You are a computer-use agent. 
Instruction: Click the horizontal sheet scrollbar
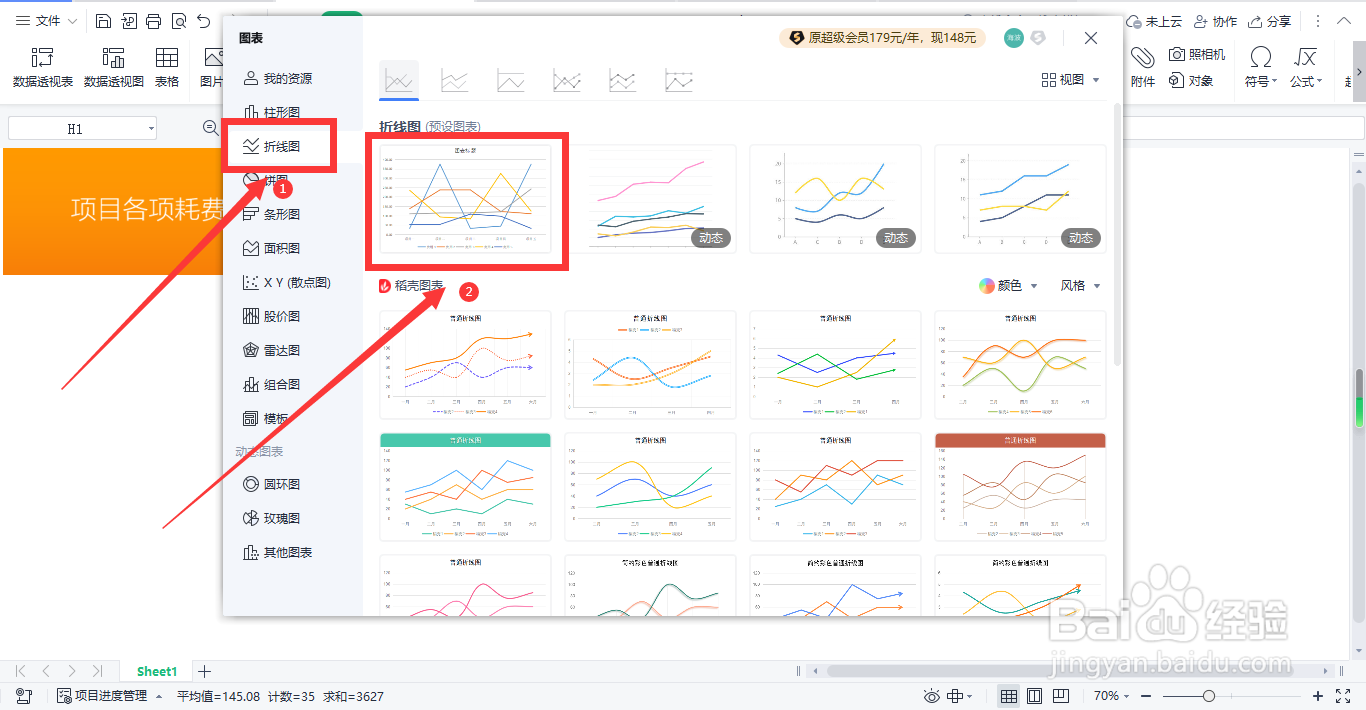(x=1065, y=671)
